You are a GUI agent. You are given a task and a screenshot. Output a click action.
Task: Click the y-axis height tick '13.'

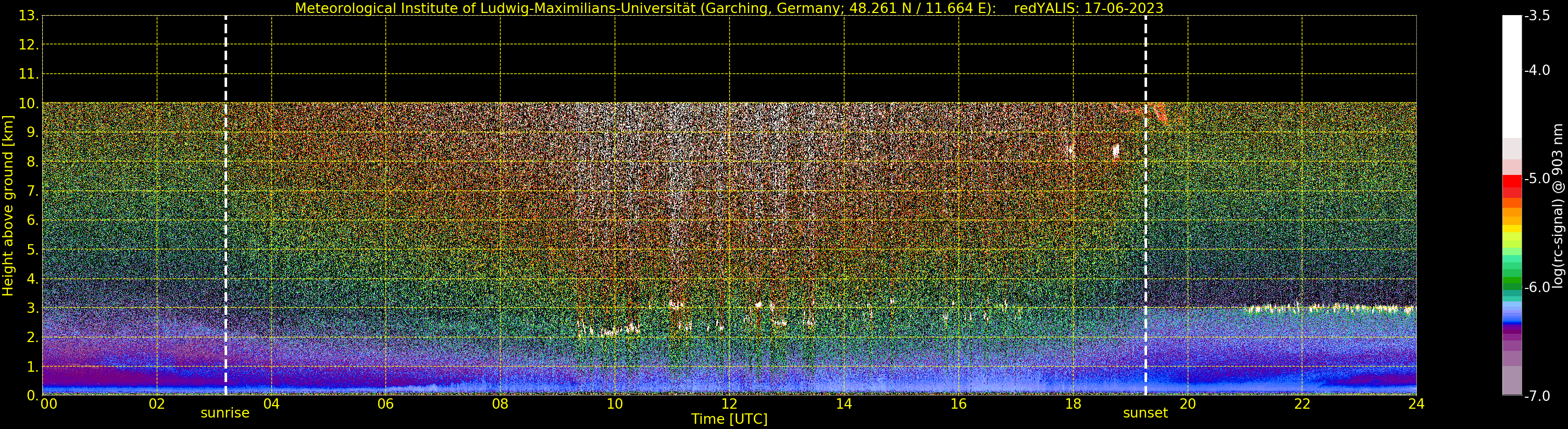pyautogui.click(x=29, y=16)
